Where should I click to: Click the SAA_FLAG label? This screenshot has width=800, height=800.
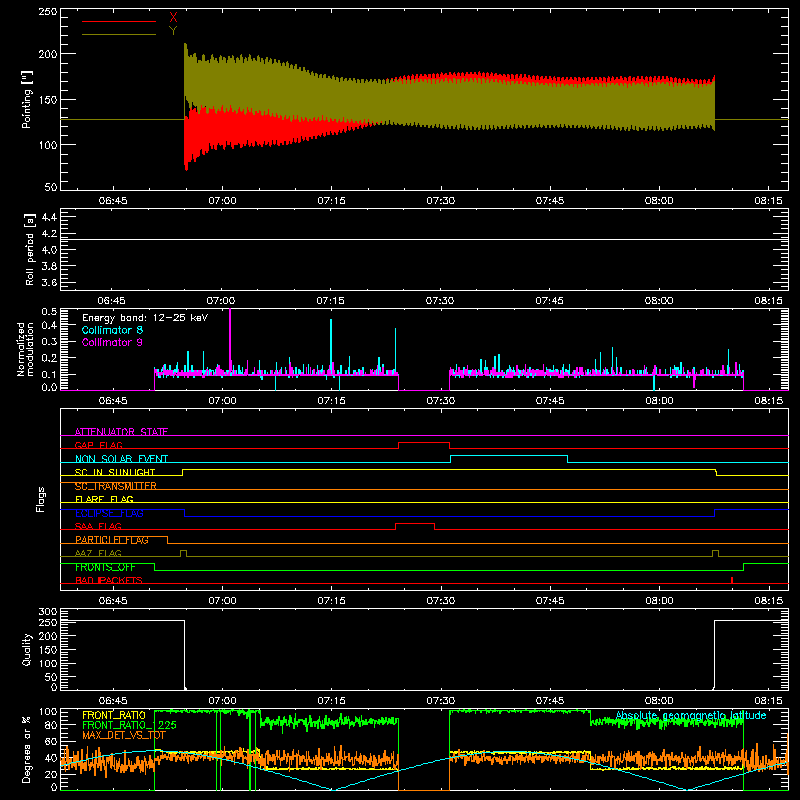click(x=98, y=526)
